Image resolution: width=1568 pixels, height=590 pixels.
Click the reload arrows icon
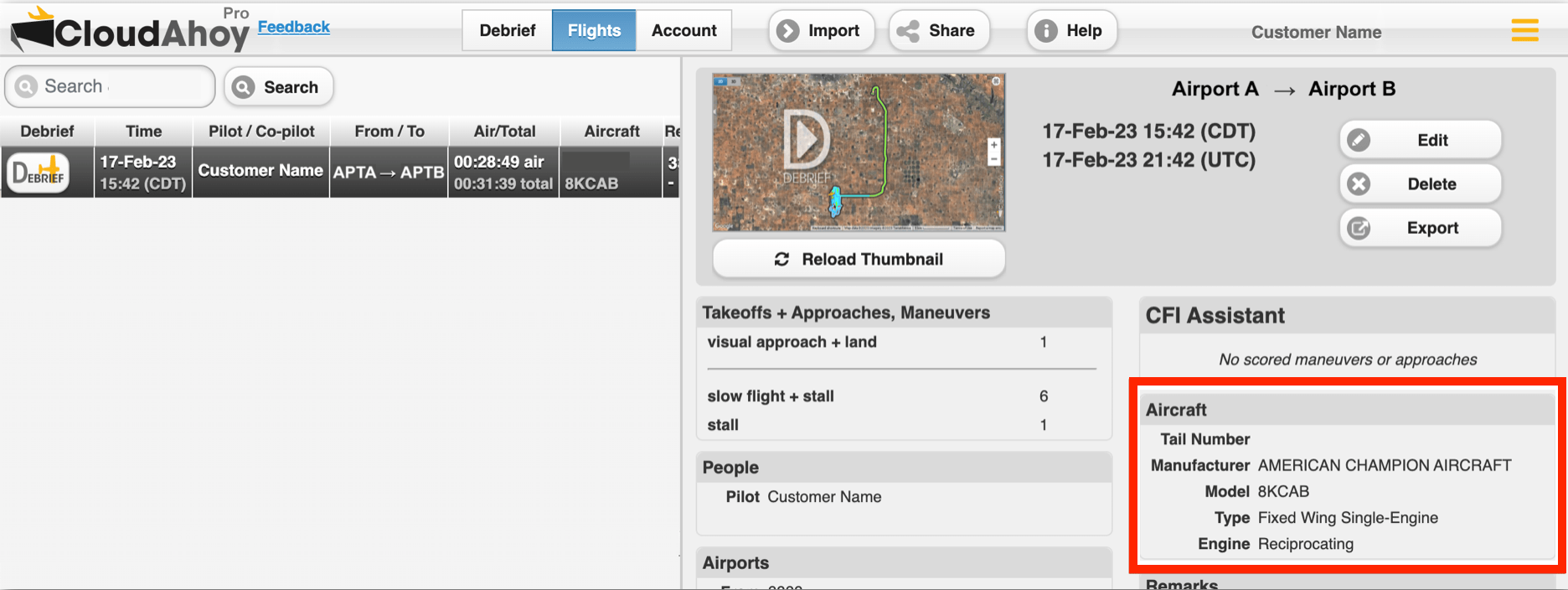[781, 259]
